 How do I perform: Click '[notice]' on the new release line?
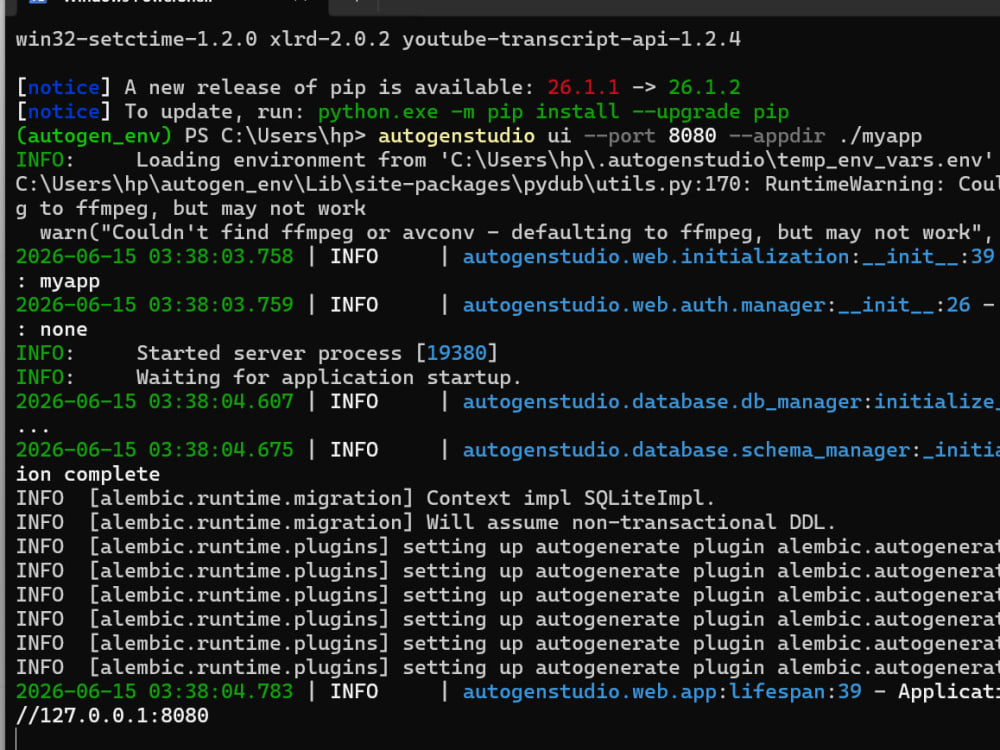point(64,87)
